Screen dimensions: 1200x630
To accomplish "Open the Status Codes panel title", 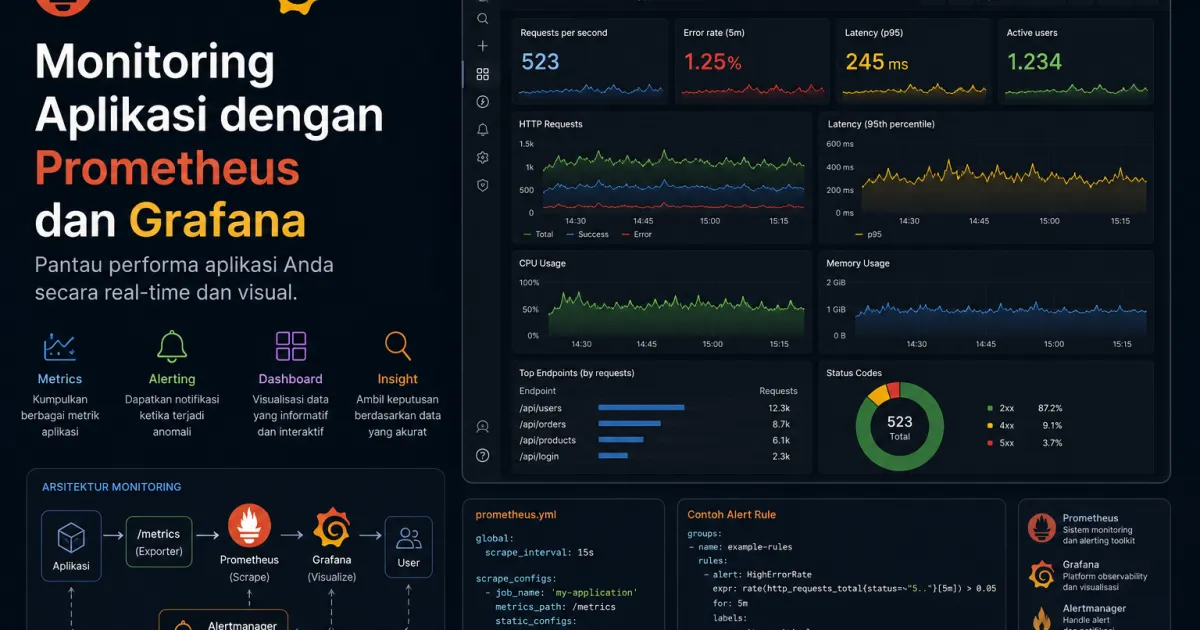I will click(854, 373).
